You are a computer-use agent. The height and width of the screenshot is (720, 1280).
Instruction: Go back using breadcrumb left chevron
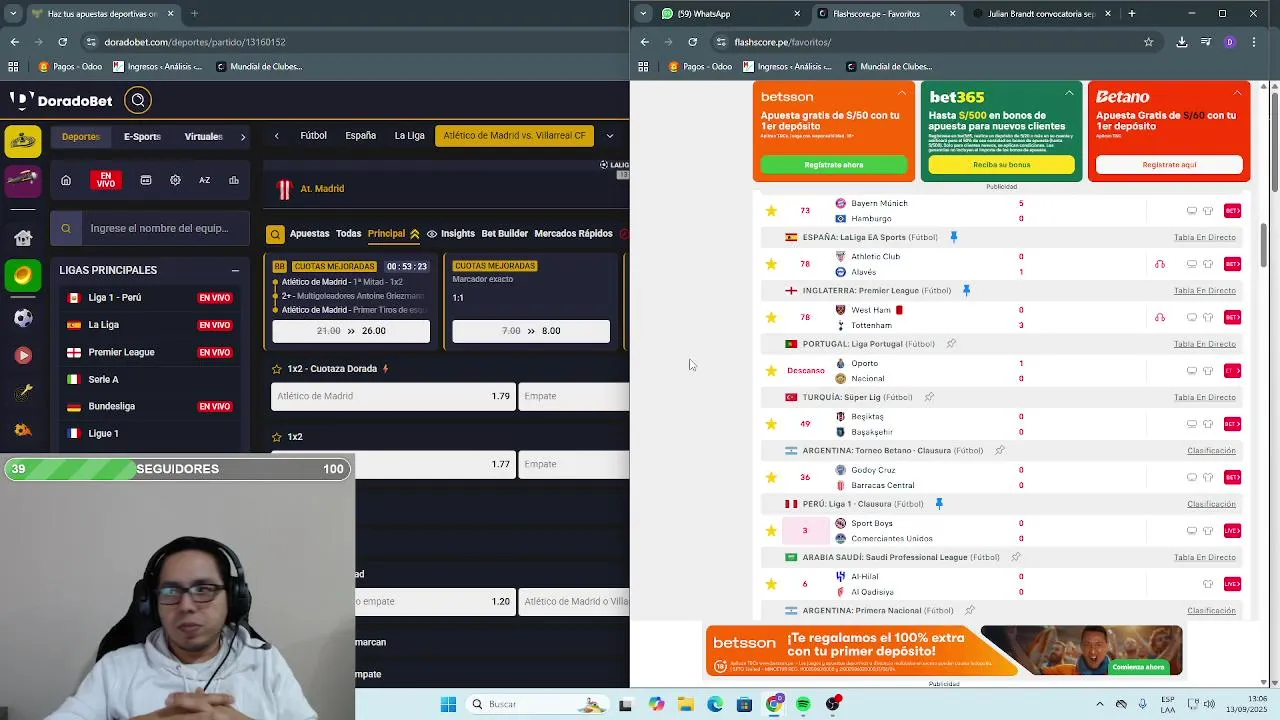pos(277,136)
